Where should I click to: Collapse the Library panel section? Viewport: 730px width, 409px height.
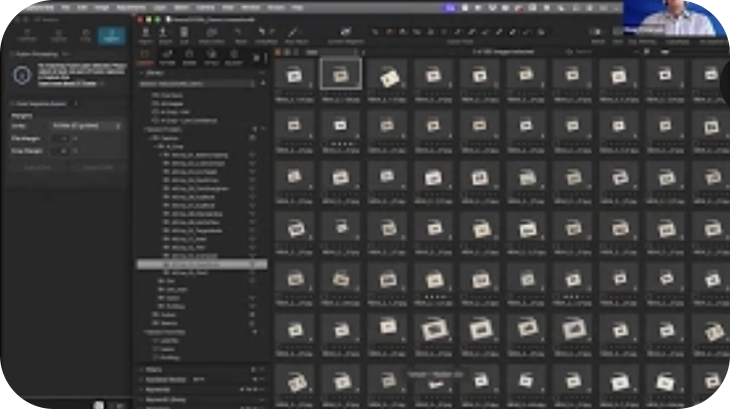(x=142, y=73)
